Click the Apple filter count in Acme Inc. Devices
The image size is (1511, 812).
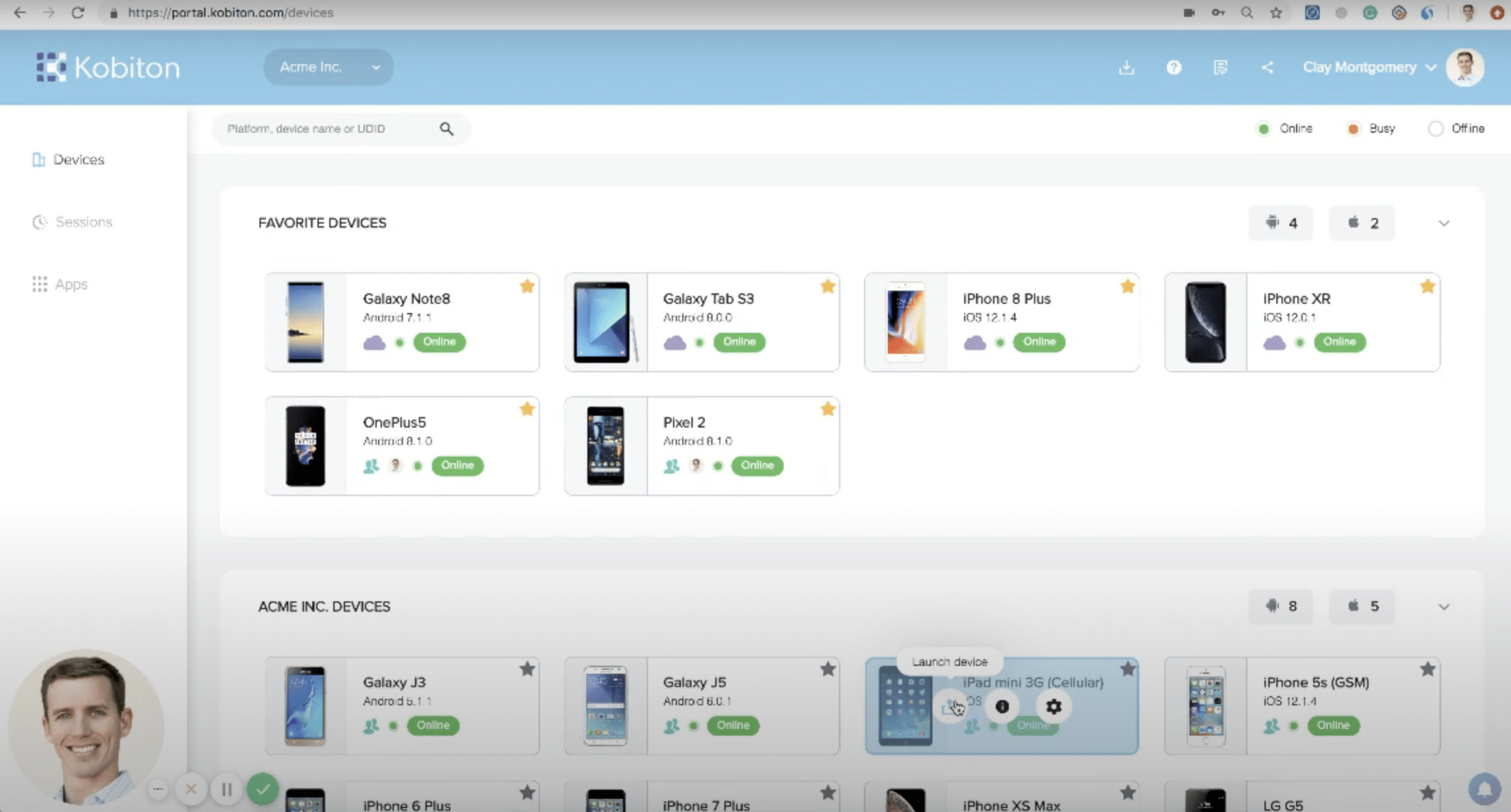pos(1362,606)
